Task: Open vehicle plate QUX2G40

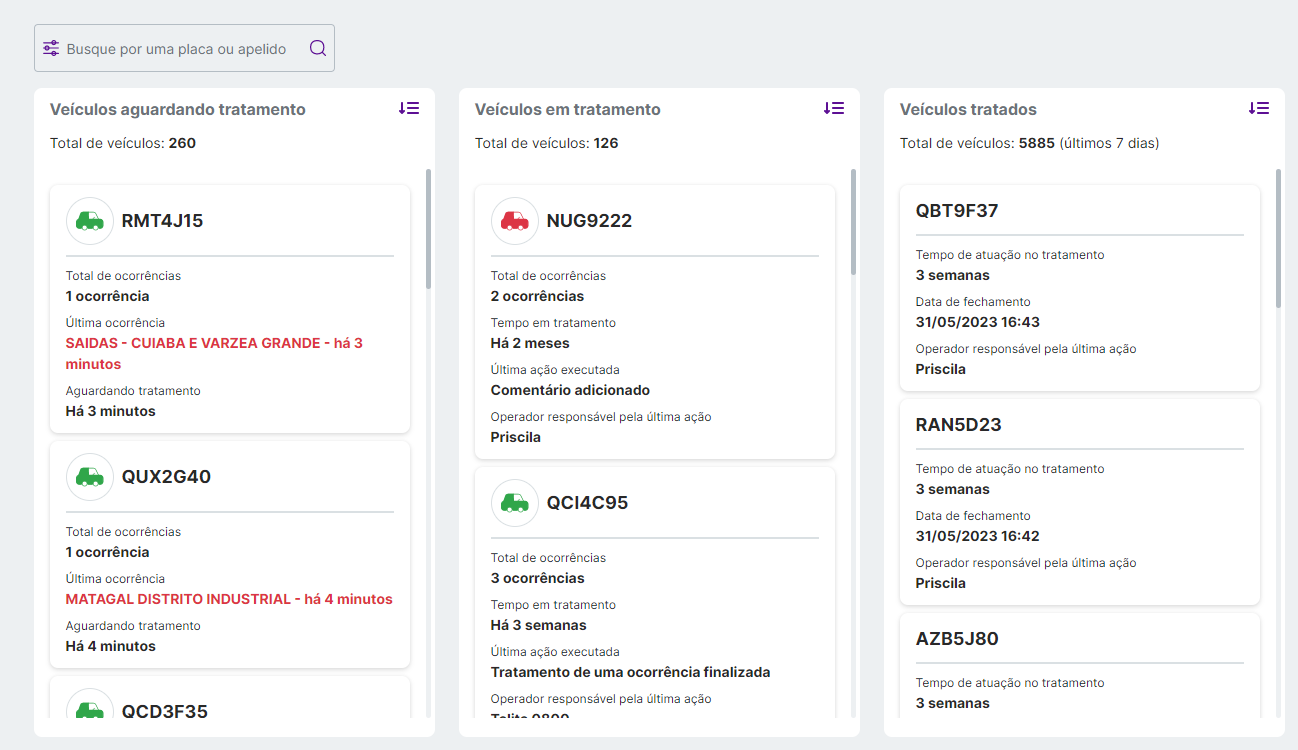Action: [x=166, y=477]
